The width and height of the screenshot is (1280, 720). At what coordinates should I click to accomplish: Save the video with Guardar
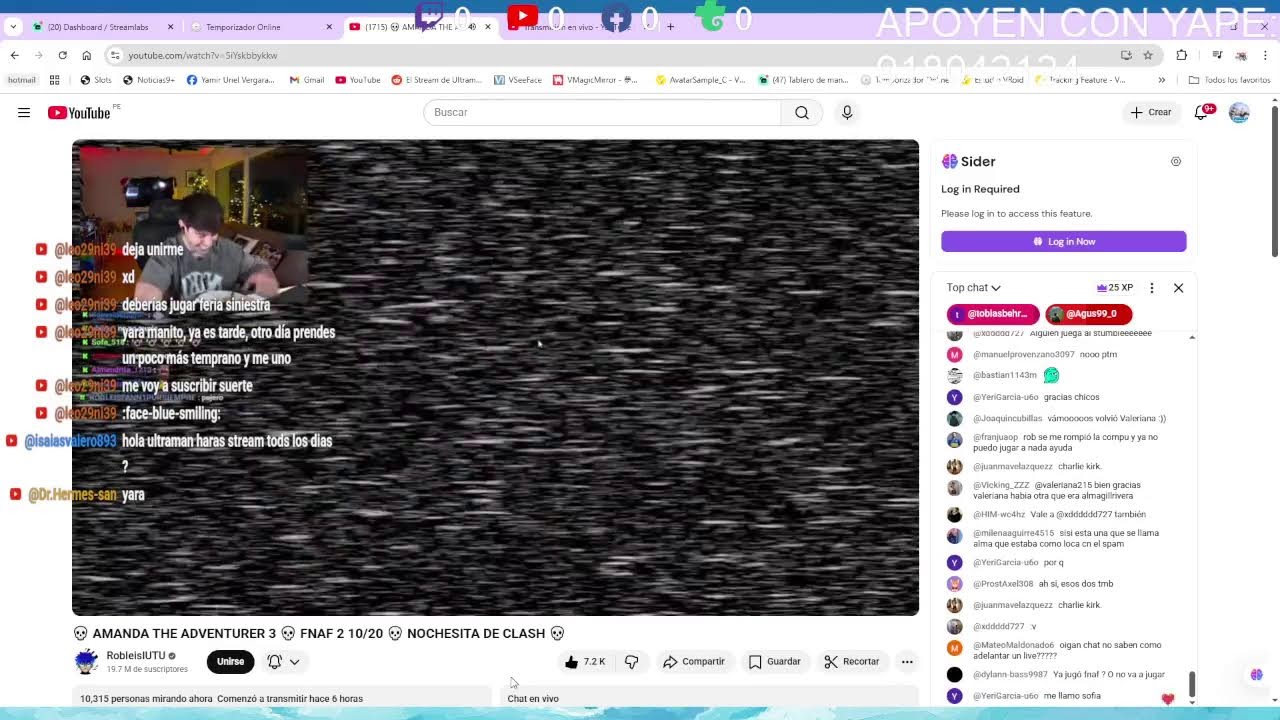[x=775, y=662]
